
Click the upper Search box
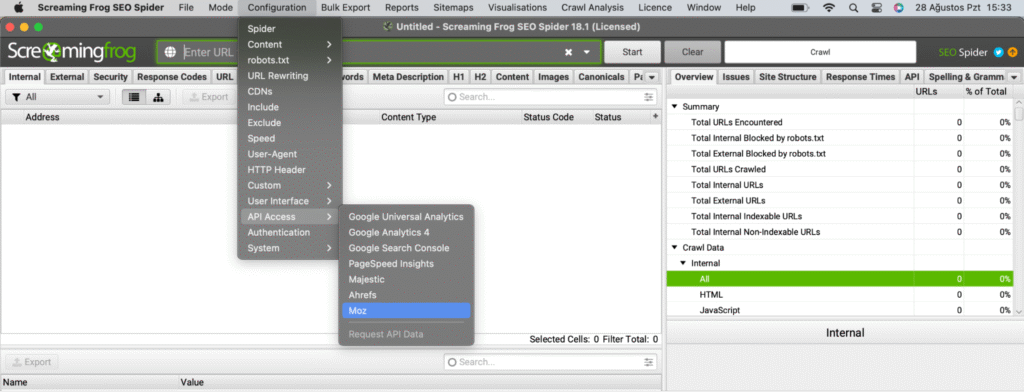(x=551, y=97)
